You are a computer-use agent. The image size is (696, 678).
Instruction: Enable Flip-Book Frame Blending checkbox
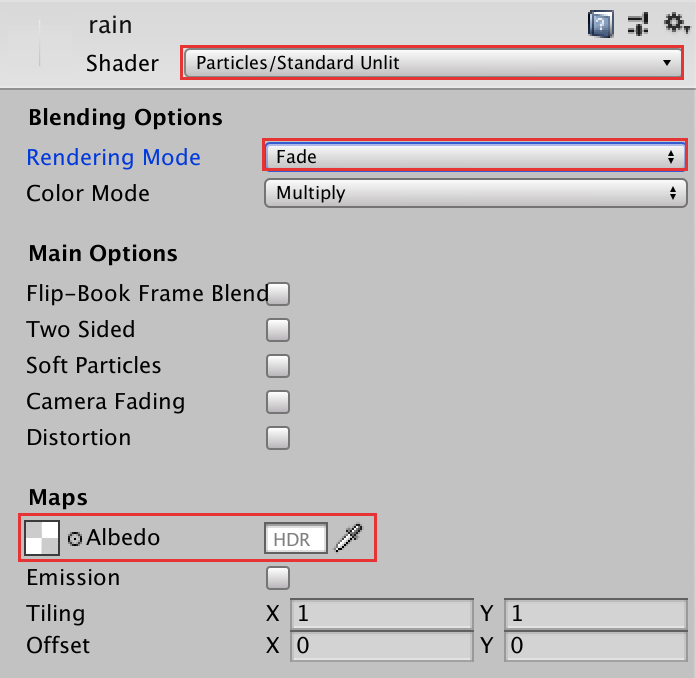point(278,294)
